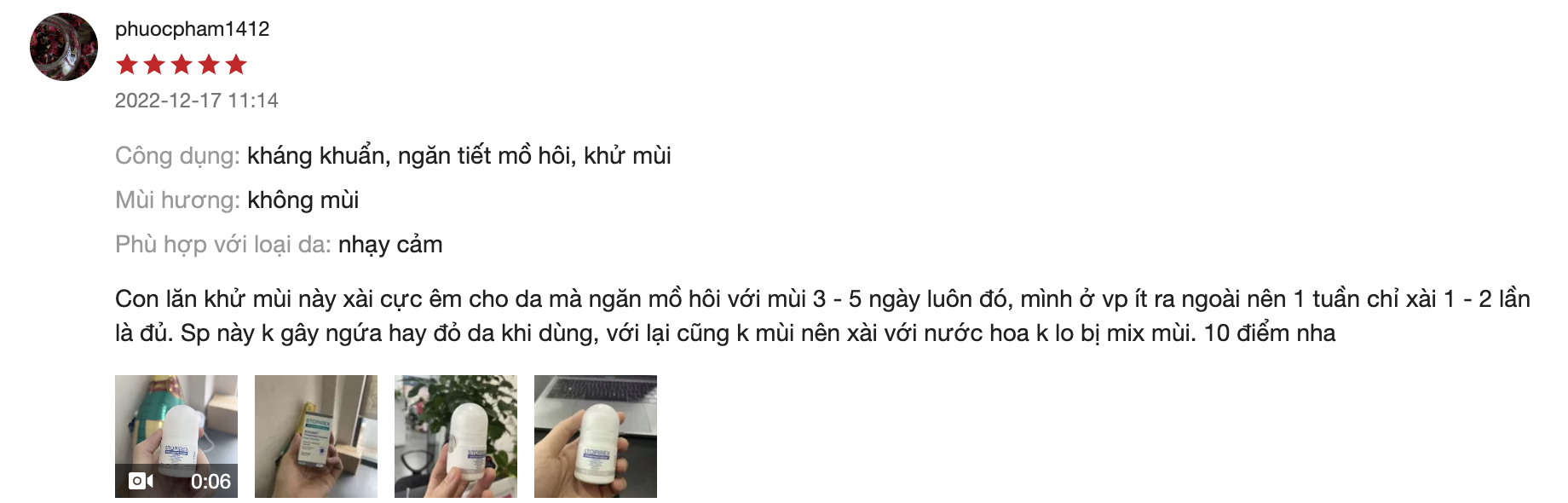Select the third red rating star

pos(182,64)
